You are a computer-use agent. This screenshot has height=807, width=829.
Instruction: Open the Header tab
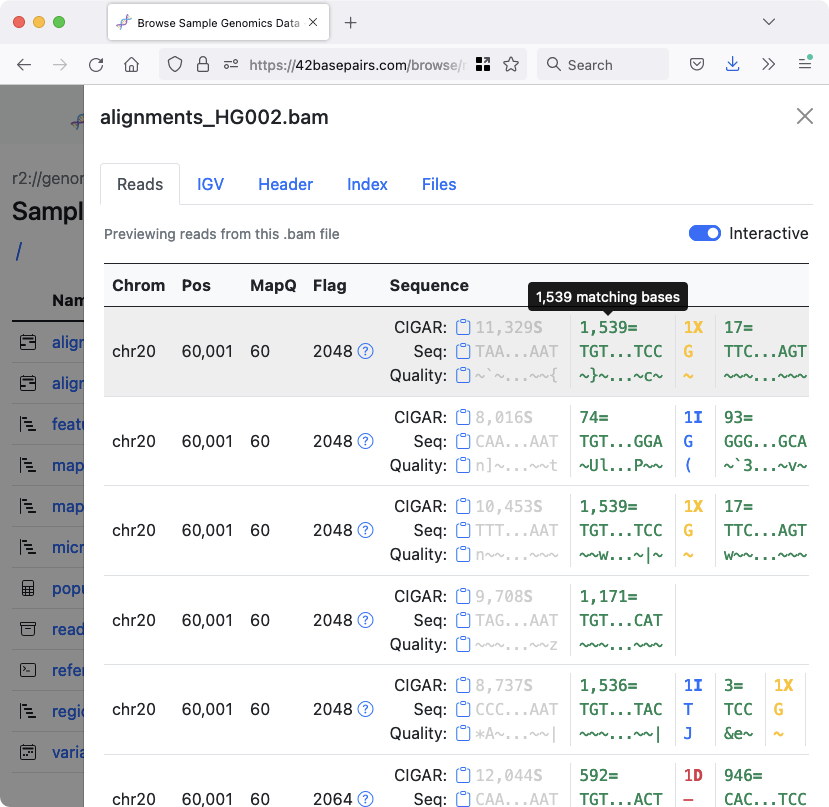tap(285, 184)
